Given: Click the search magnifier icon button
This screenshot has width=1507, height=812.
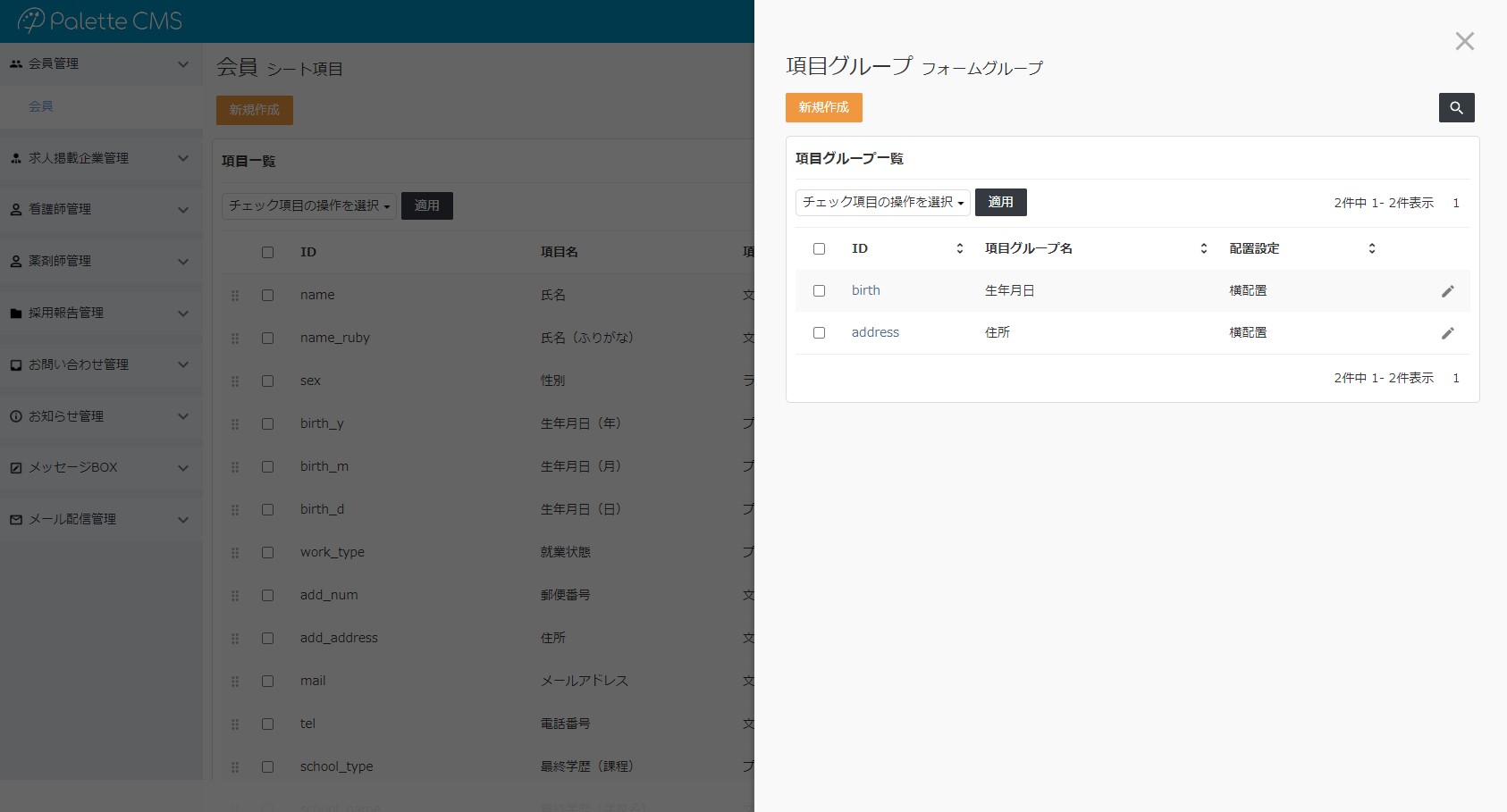Looking at the screenshot, I should point(1456,107).
